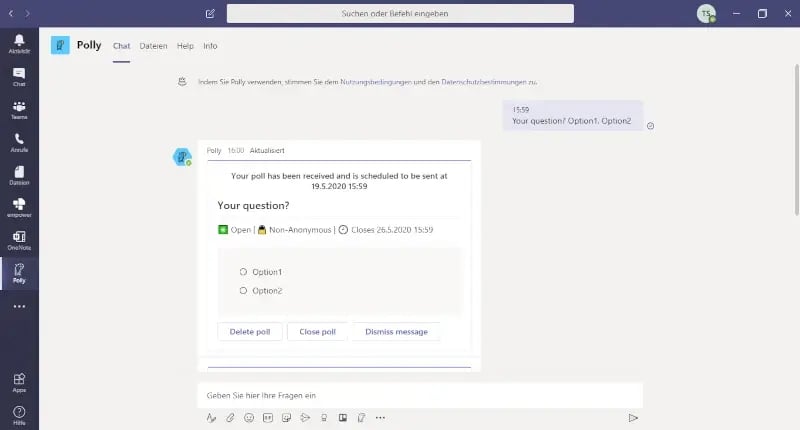The width and height of the screenshot is (800, 430).
Task: Open the Apps store in sidebar
Action: pyautogui.click(x=19, y=383)
